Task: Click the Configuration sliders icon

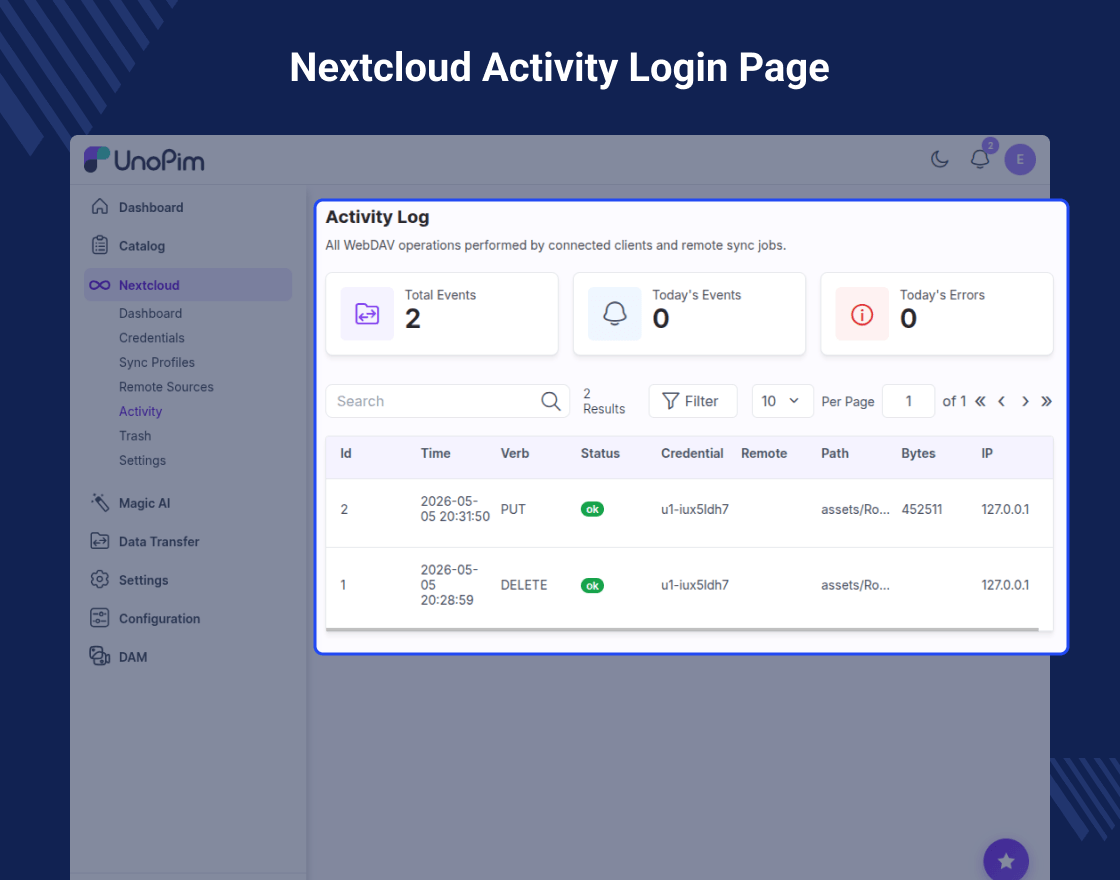Action: [100, 618]
